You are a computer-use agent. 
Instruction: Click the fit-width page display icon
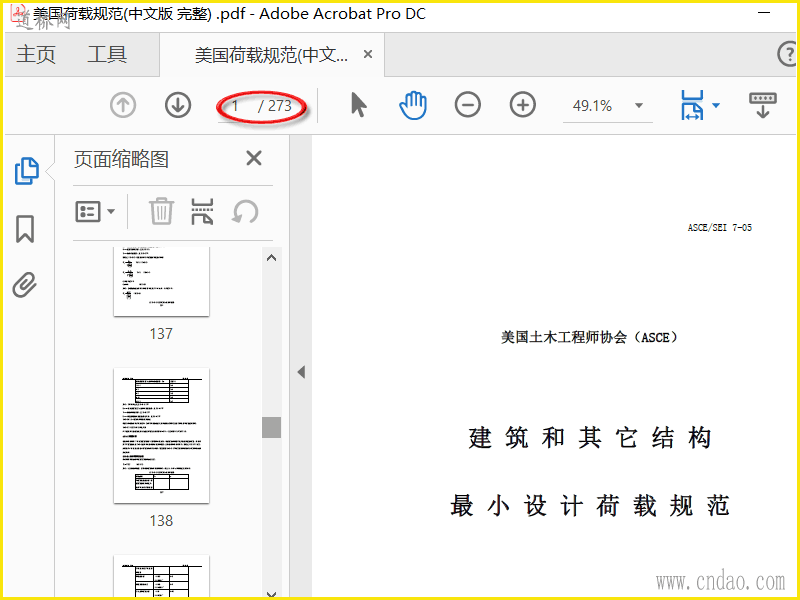[x=692, y=106]
